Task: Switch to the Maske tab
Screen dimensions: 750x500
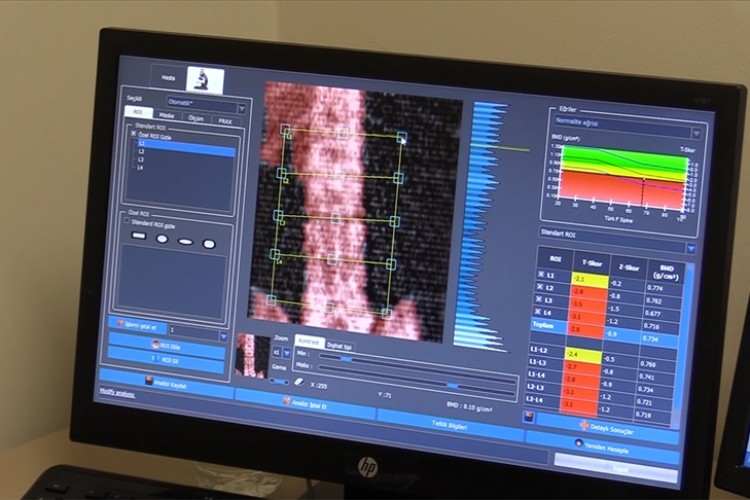Action: click(166, 115)
